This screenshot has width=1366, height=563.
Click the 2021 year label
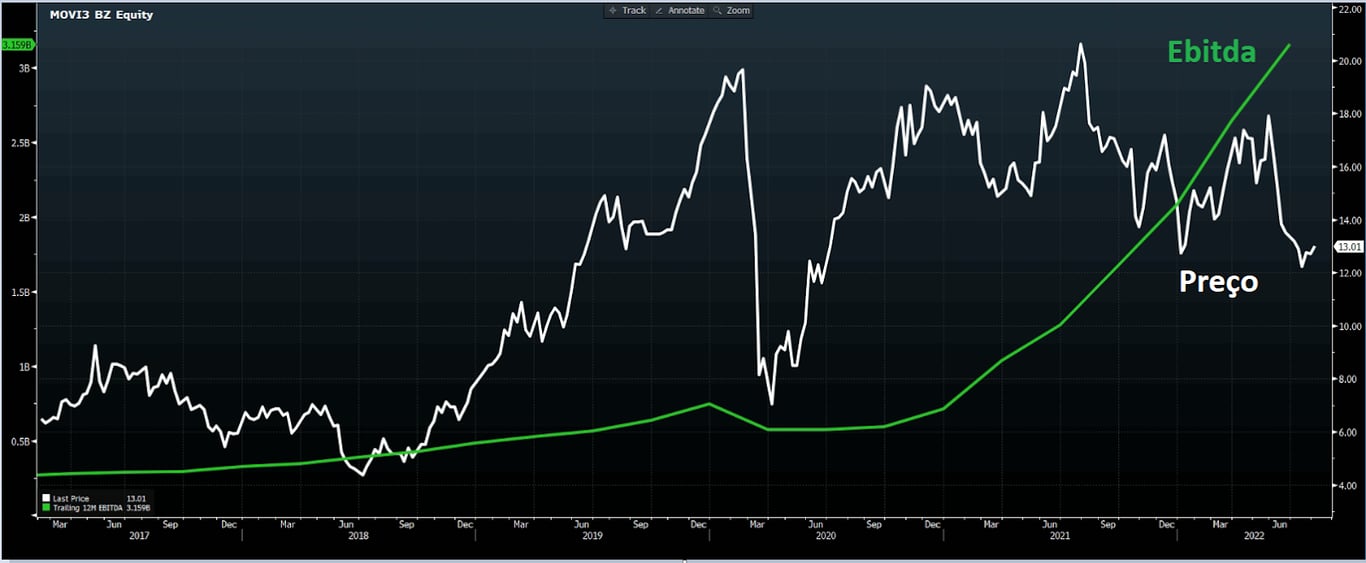tap(1062, 537)
